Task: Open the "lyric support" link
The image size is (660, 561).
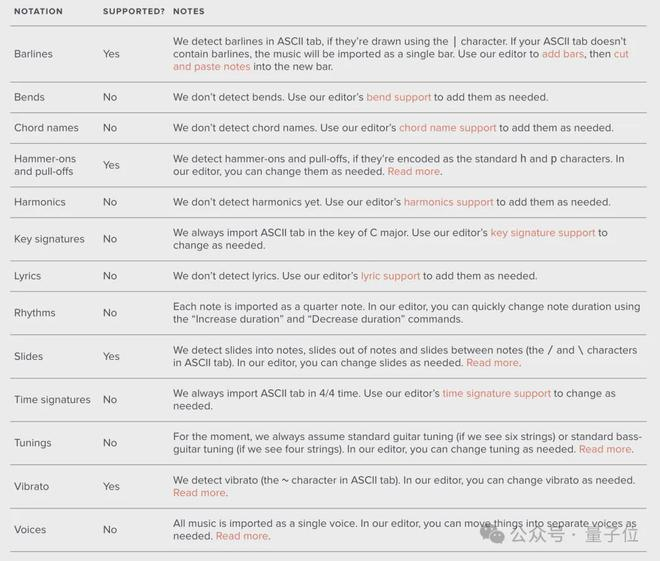Action: [x=390, y=276]
